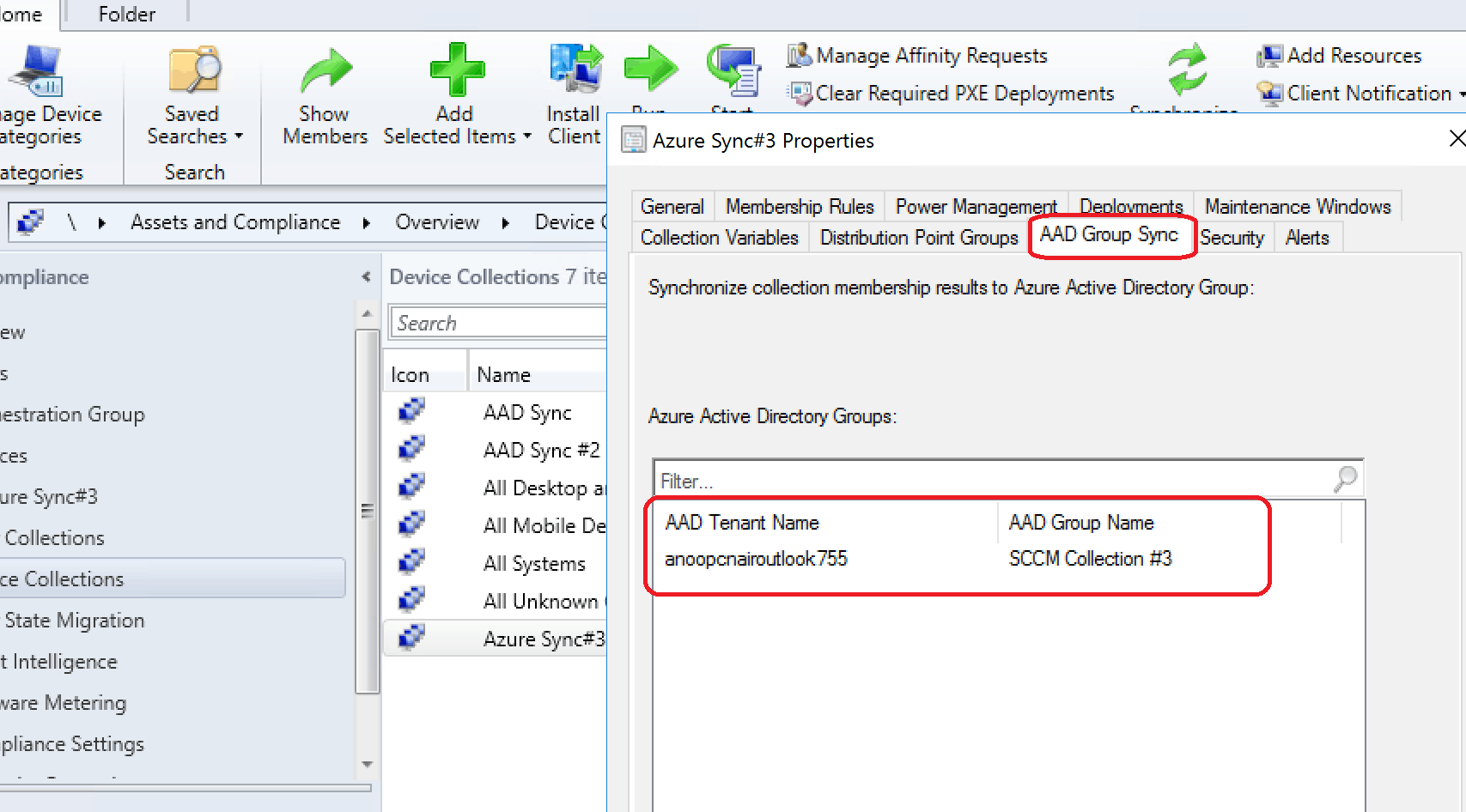The height and width of the screenshot is (812, 1466).
Task: Open the Membership Rules tab
Action: 800,207
